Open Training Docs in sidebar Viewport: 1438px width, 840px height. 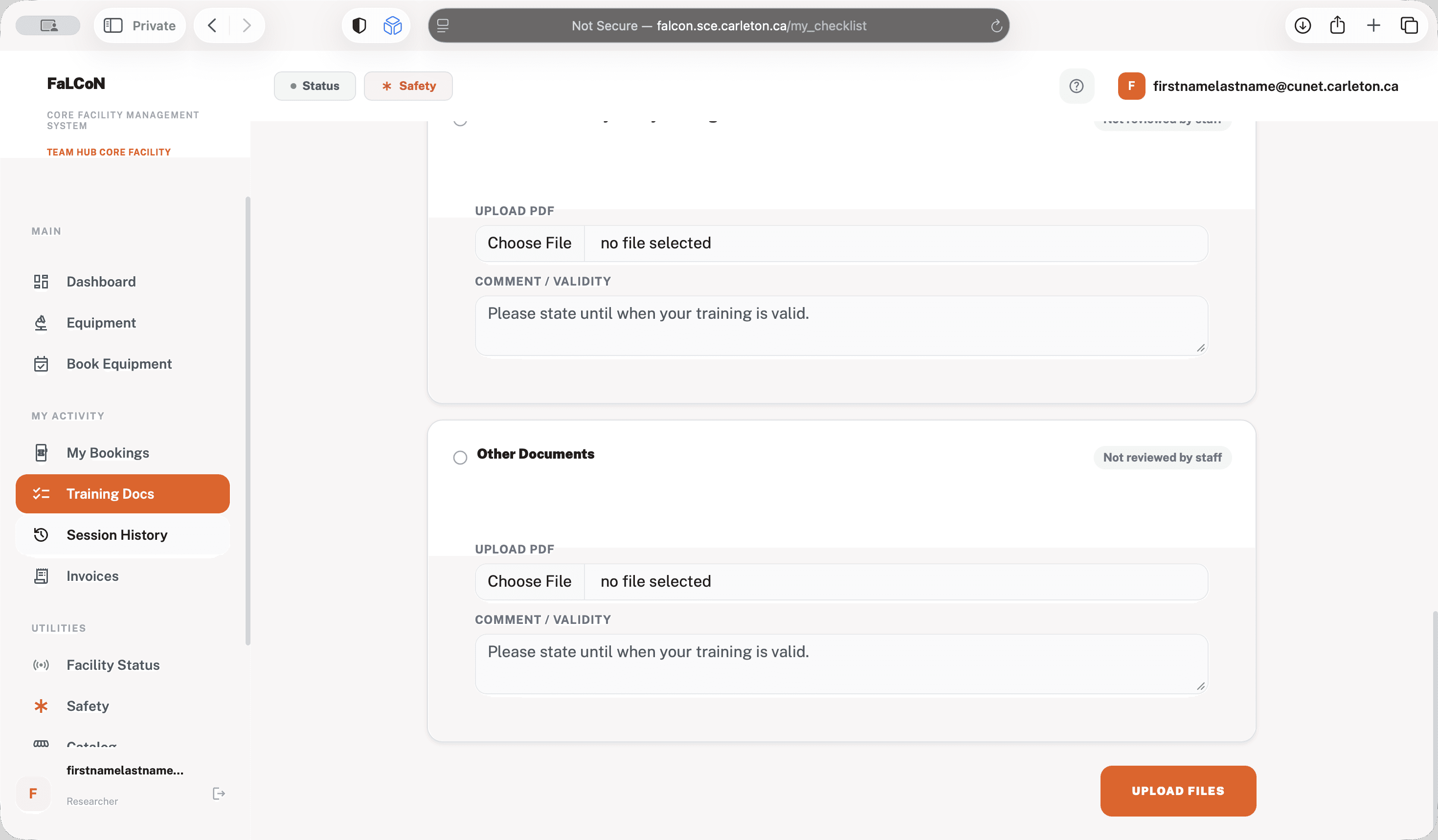[x=123, y=494]
